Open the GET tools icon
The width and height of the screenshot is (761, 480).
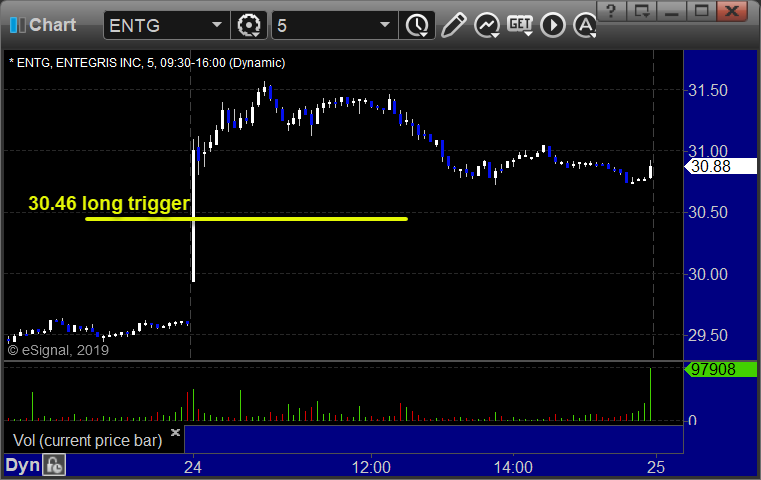pyautogui.click(x=520, y=25)
